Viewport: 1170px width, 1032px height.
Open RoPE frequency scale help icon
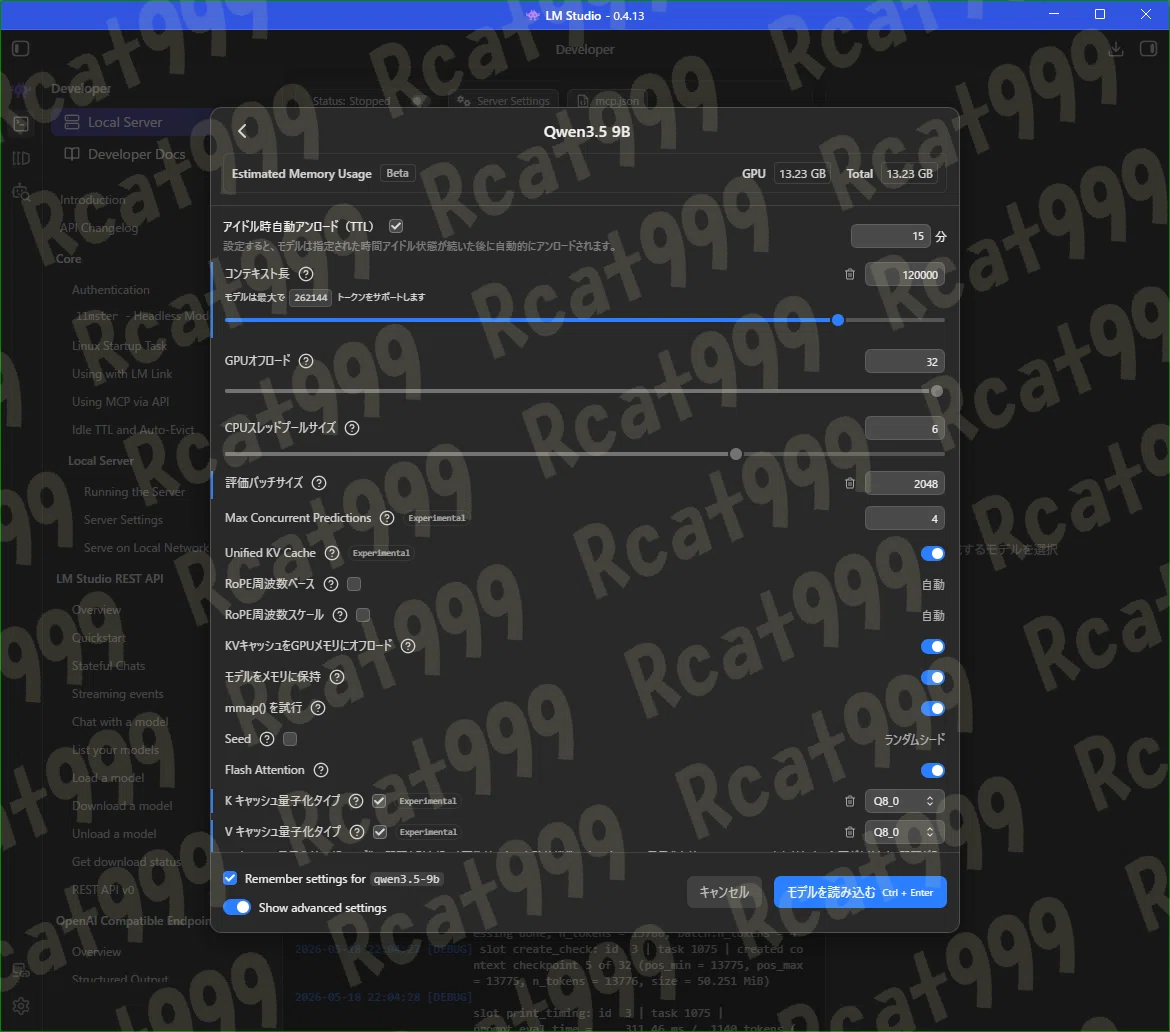pos(340,615)
